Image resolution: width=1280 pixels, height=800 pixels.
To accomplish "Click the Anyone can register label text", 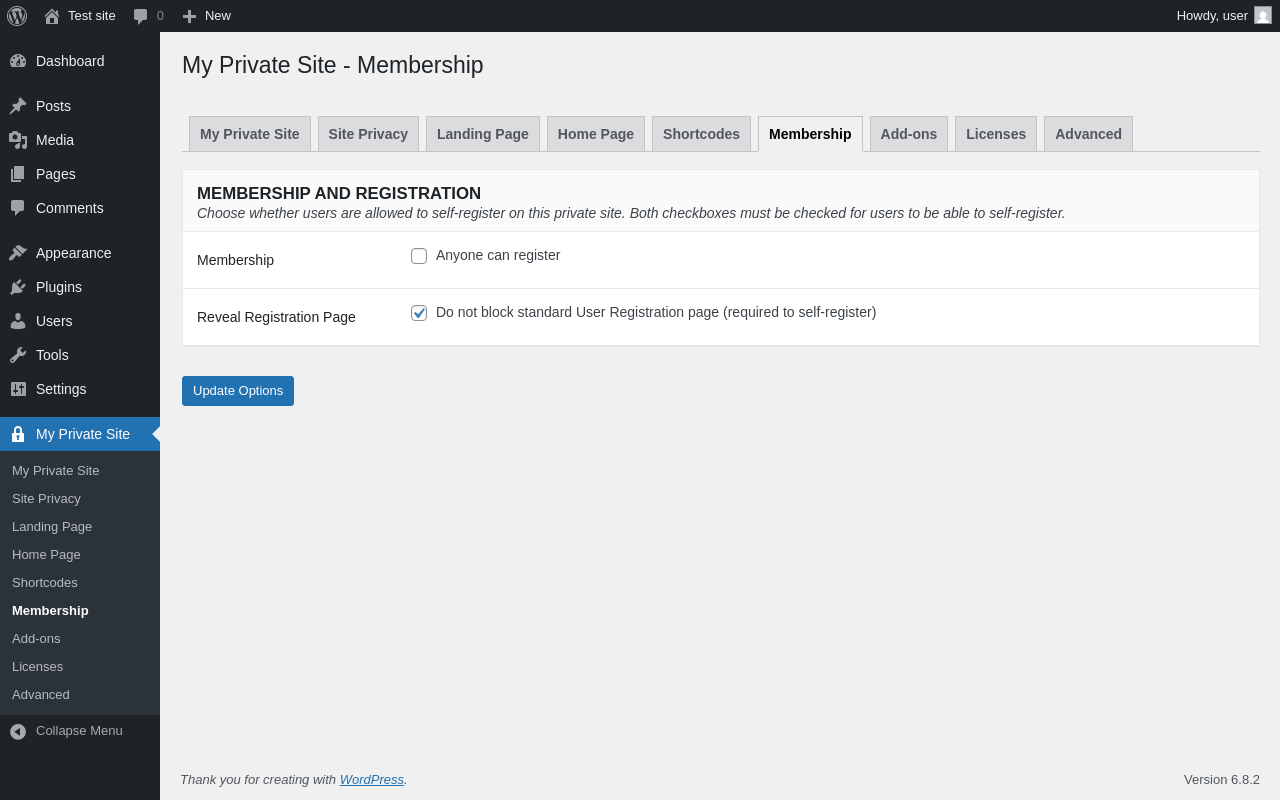I will 498,255.
